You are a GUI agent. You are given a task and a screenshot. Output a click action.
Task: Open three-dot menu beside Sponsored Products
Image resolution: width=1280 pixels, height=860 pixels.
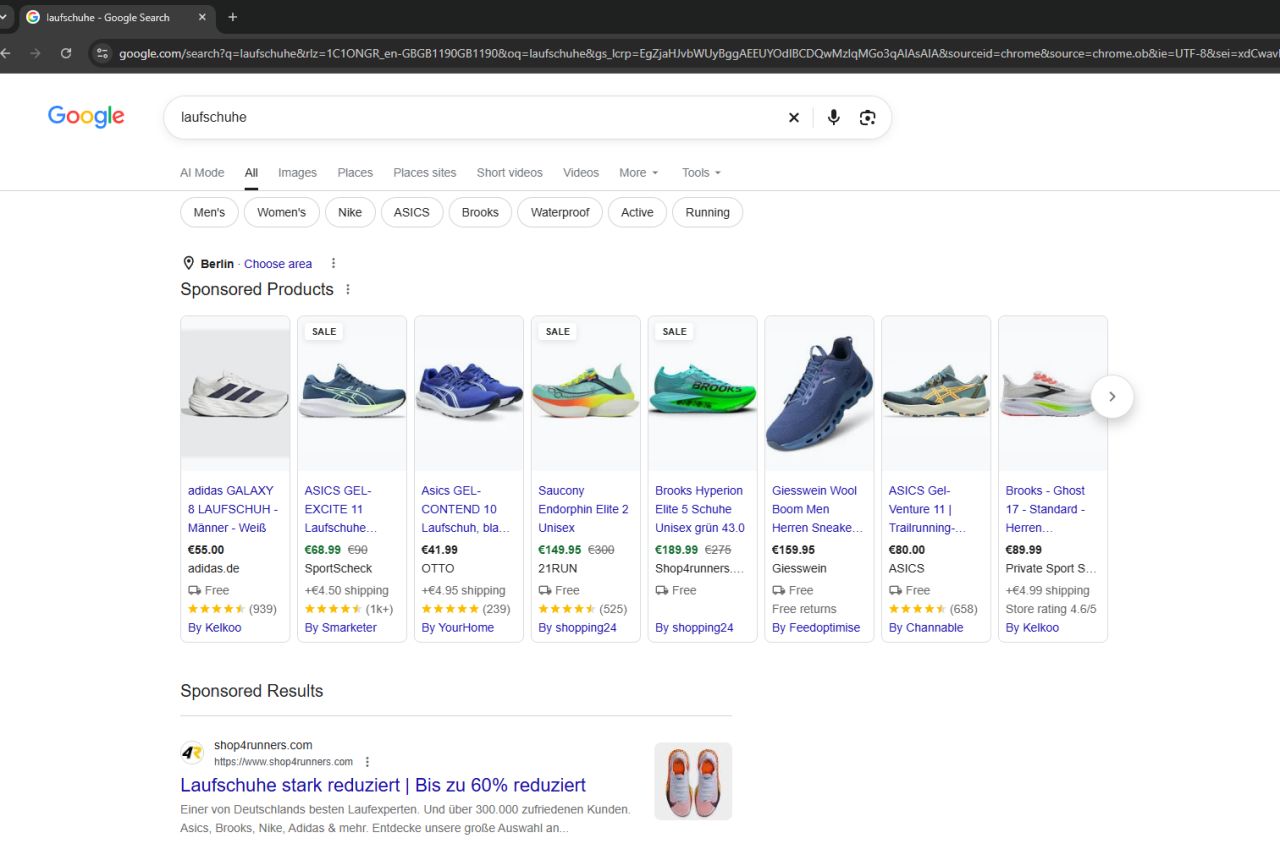point(348,289)
